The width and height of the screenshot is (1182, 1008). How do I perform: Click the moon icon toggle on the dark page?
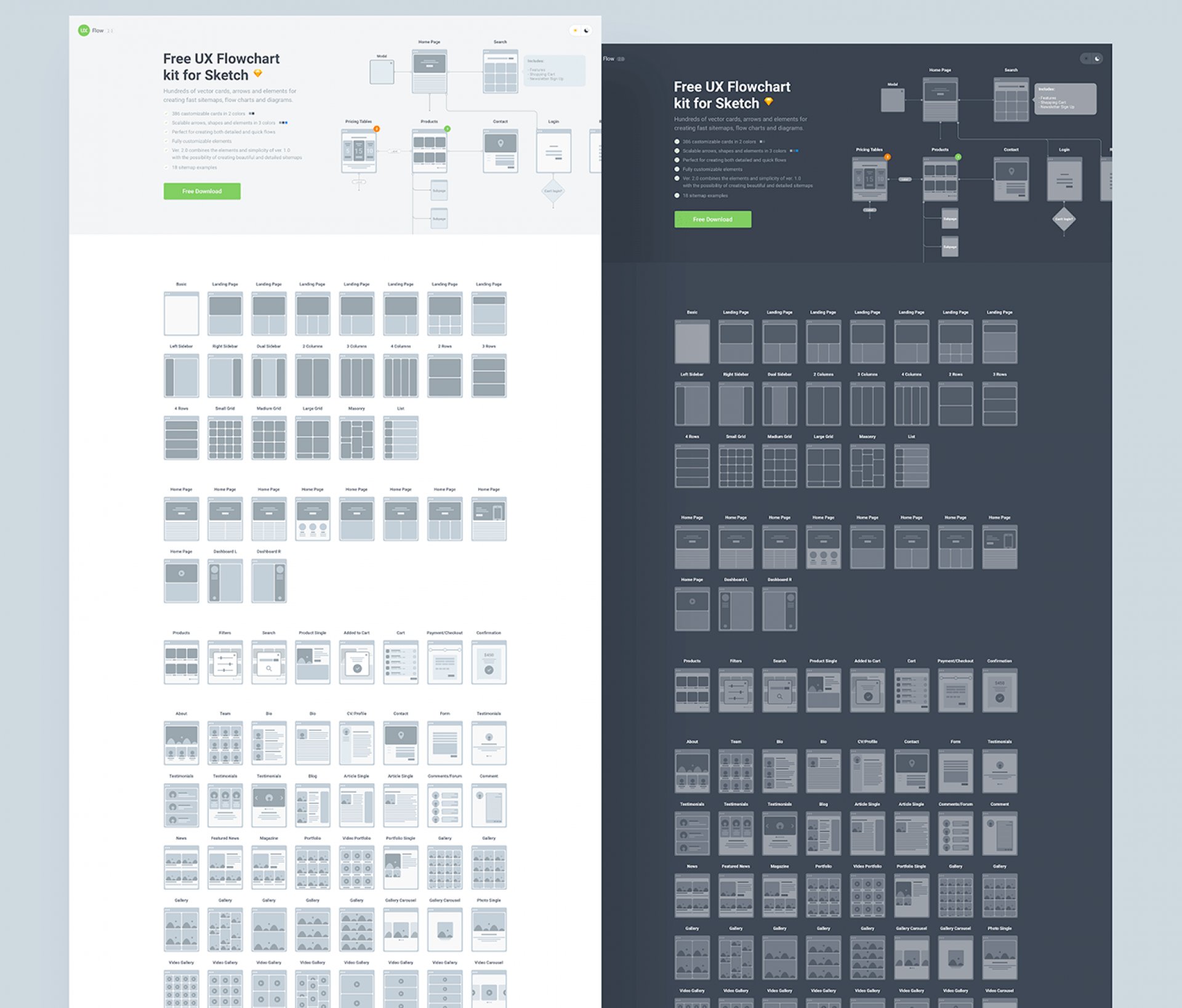point(1097,58)
